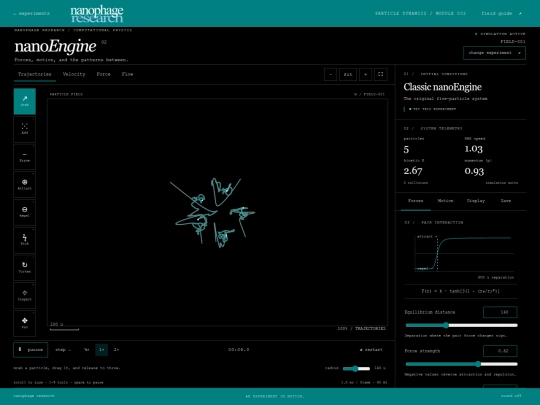
Task: Set playback speed to 1×
Action: 102,350
